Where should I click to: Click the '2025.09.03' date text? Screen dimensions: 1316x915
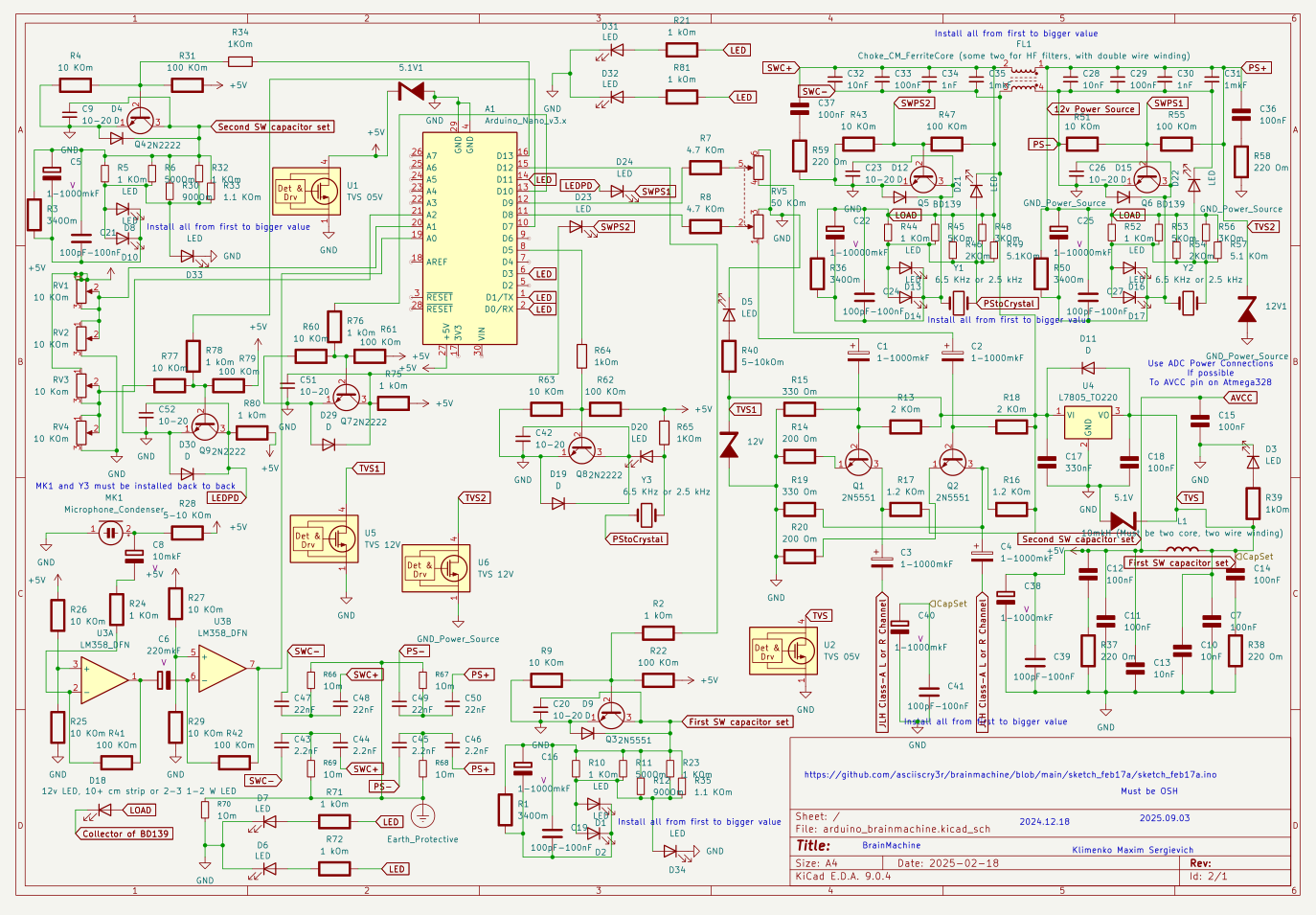pos(1165,817)
